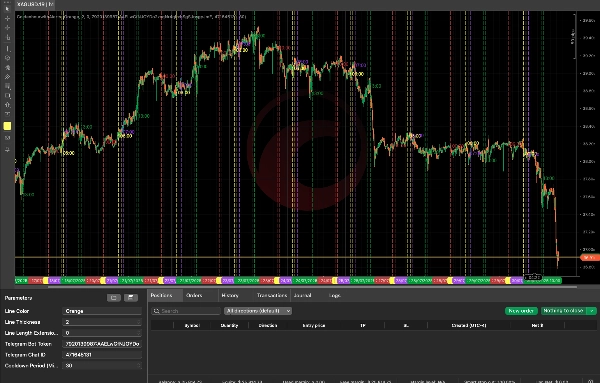Select the second crosshair tool below the first
This screenshot has width=600, height=383.
coord(7,28)
